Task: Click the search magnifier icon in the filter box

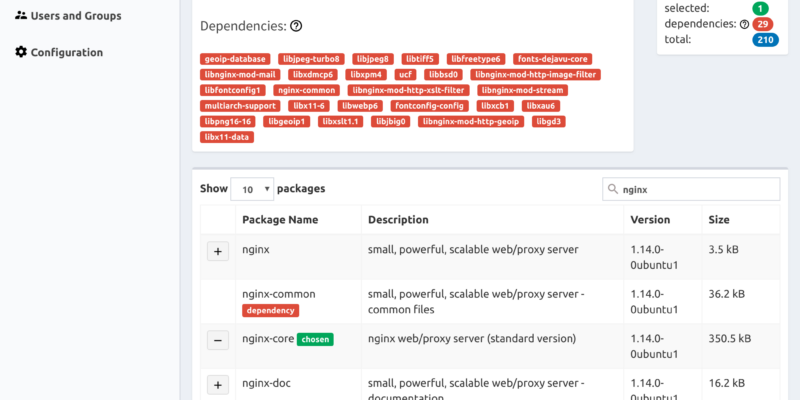Action: coord(612,189)
